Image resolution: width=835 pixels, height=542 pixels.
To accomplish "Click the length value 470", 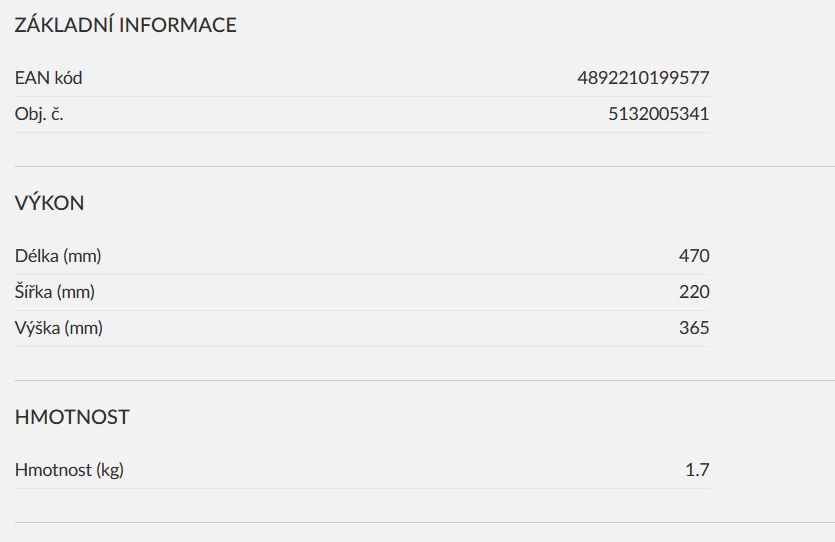I will 694,256.
